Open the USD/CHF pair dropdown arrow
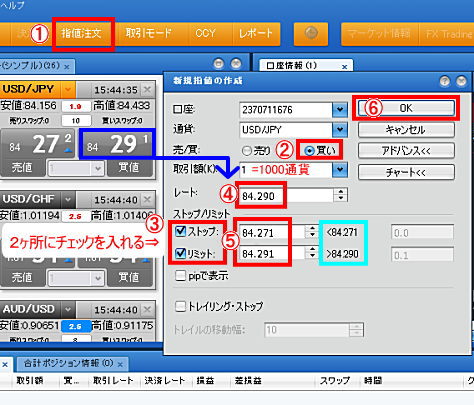Screen dimensions: 474x405 [x=68, y=199]
